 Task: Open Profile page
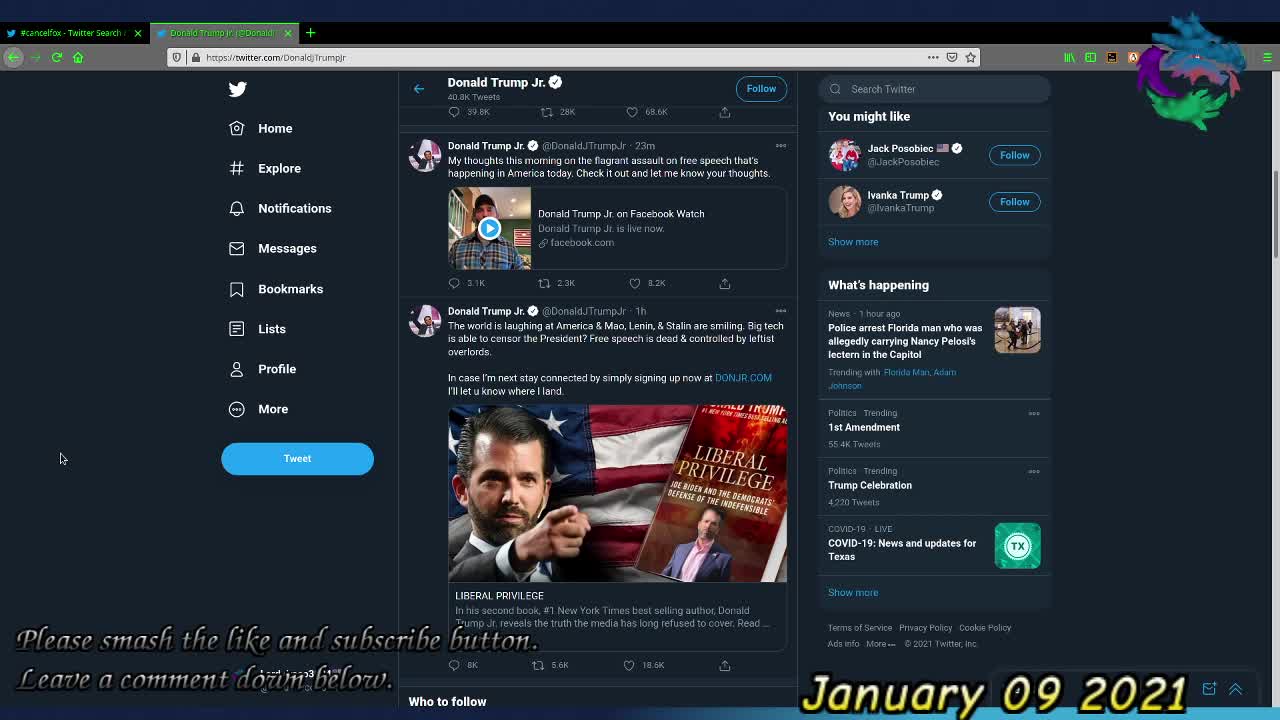pos(263,369)
